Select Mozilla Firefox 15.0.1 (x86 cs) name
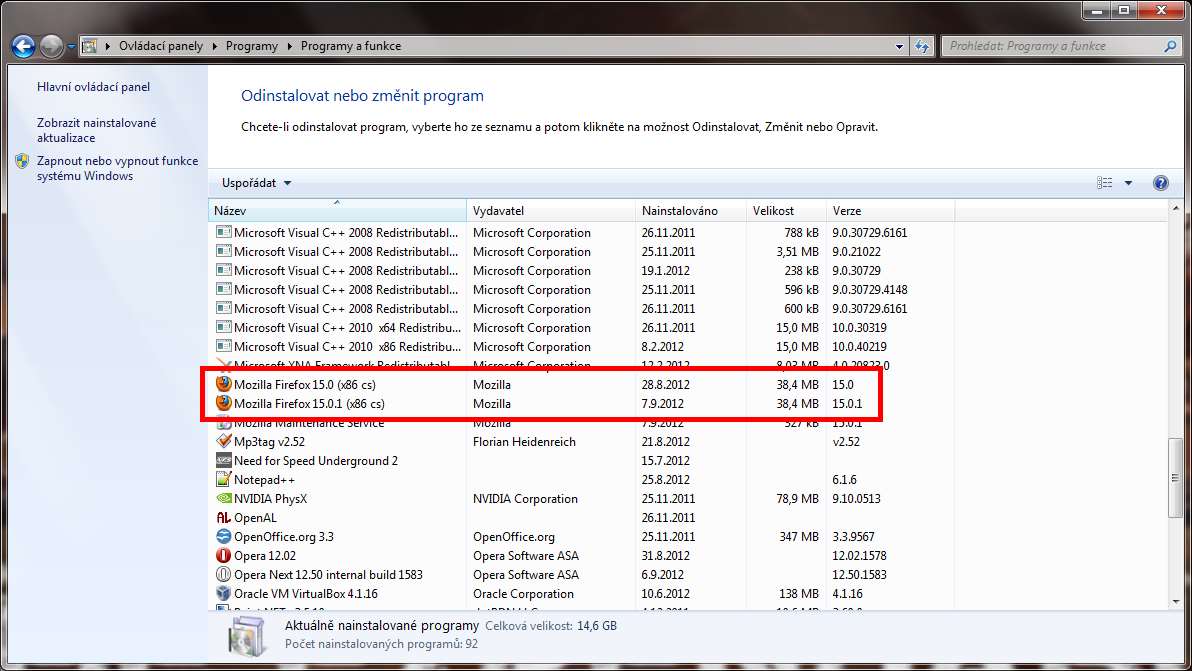 [309, 404]
